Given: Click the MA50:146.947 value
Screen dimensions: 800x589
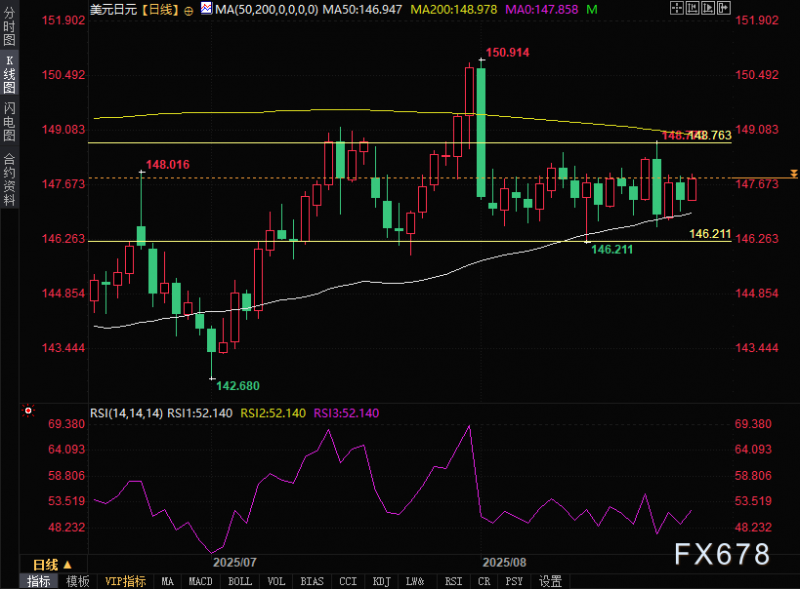Looking at the screenshot, I should tap(362, 9).
